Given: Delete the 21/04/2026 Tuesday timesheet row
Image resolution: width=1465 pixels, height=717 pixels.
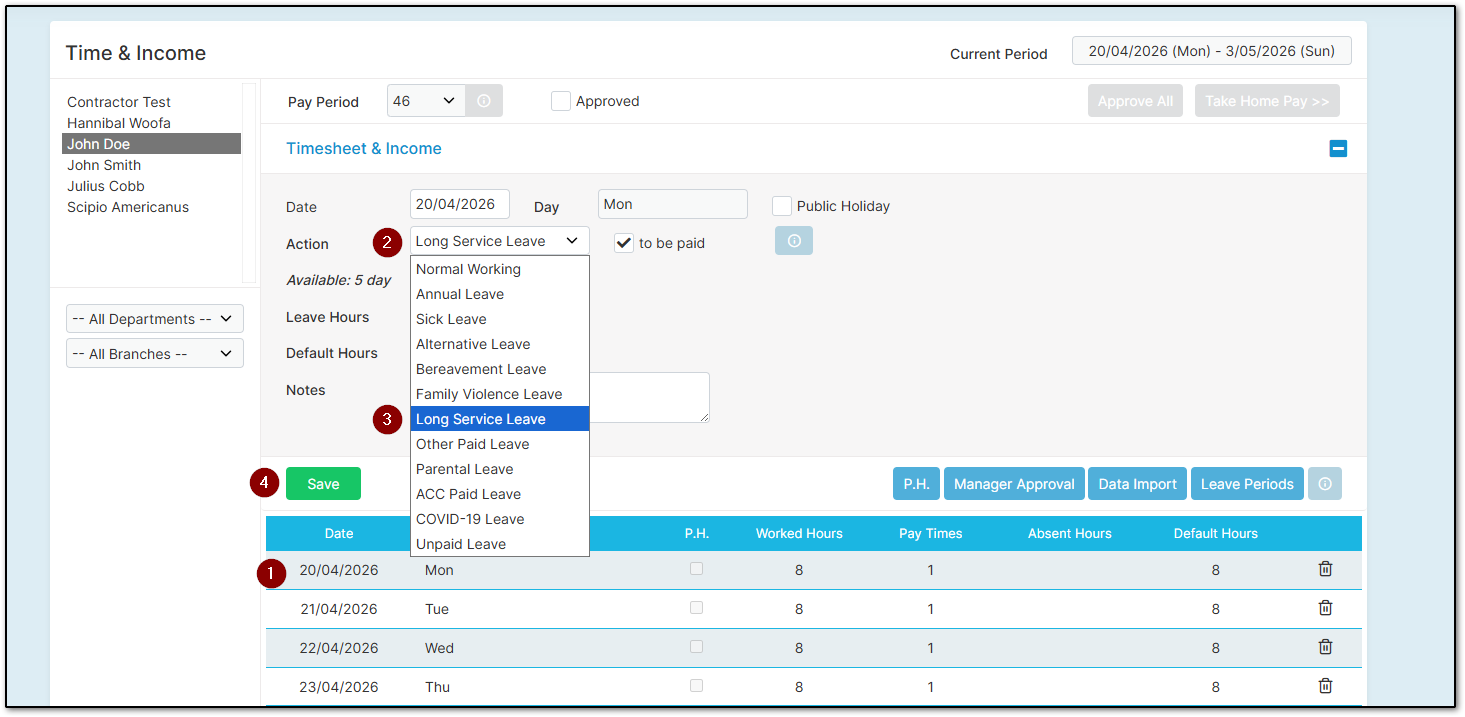Looking at the screenshot, I should [x=1325, y=608].
